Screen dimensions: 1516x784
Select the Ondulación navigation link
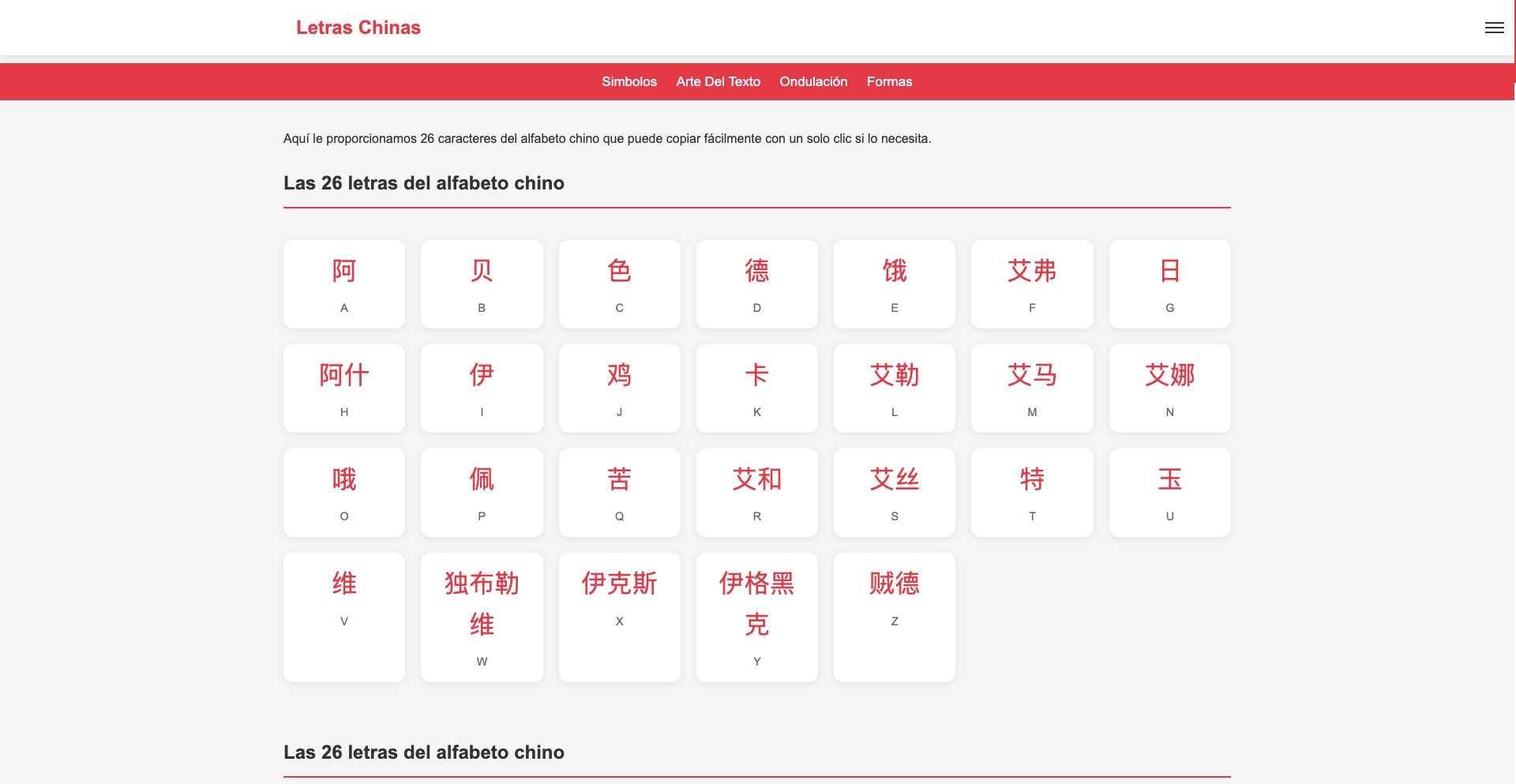pyautogui.click(x=812, y=81)
